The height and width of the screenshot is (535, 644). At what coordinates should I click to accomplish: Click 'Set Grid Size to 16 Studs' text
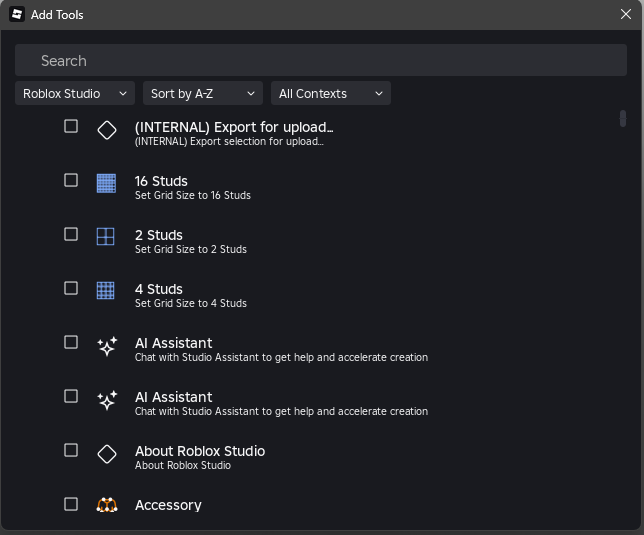193,195
